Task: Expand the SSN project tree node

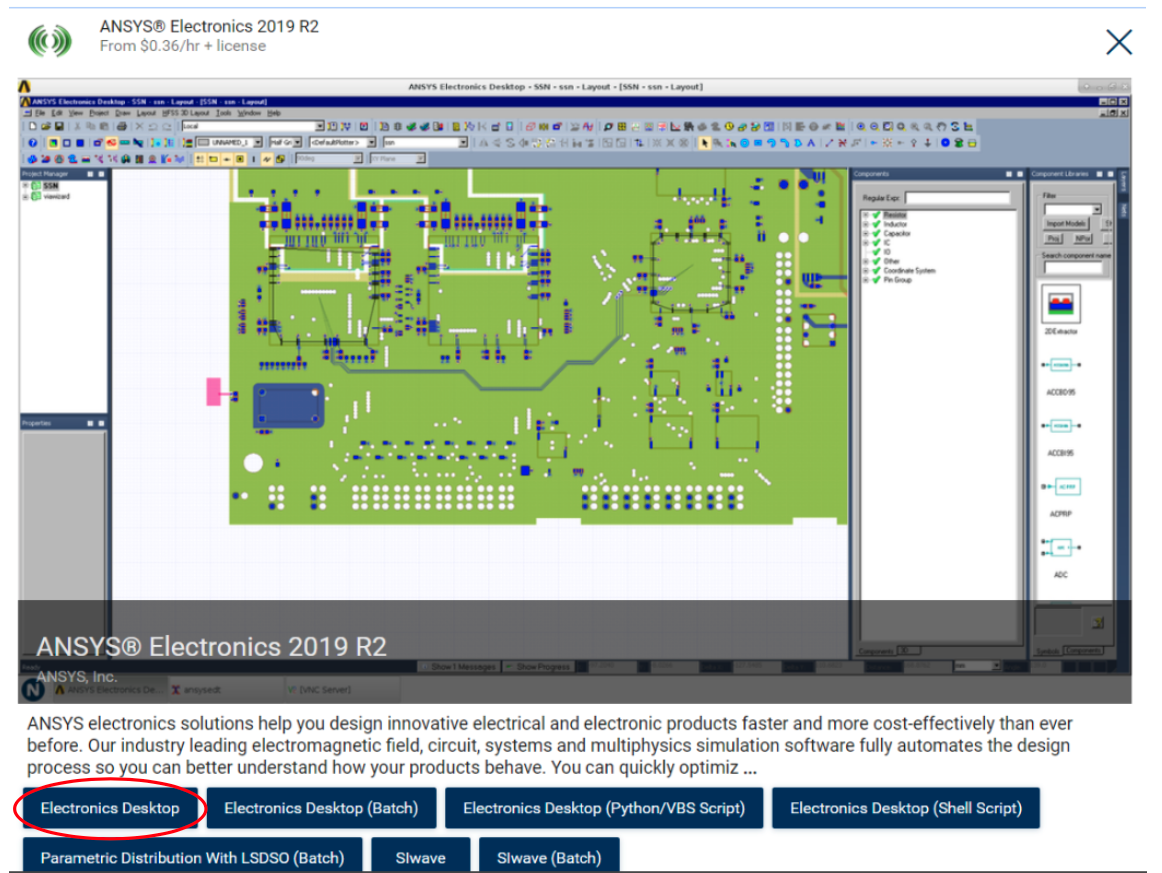Action: pos(25,186)
